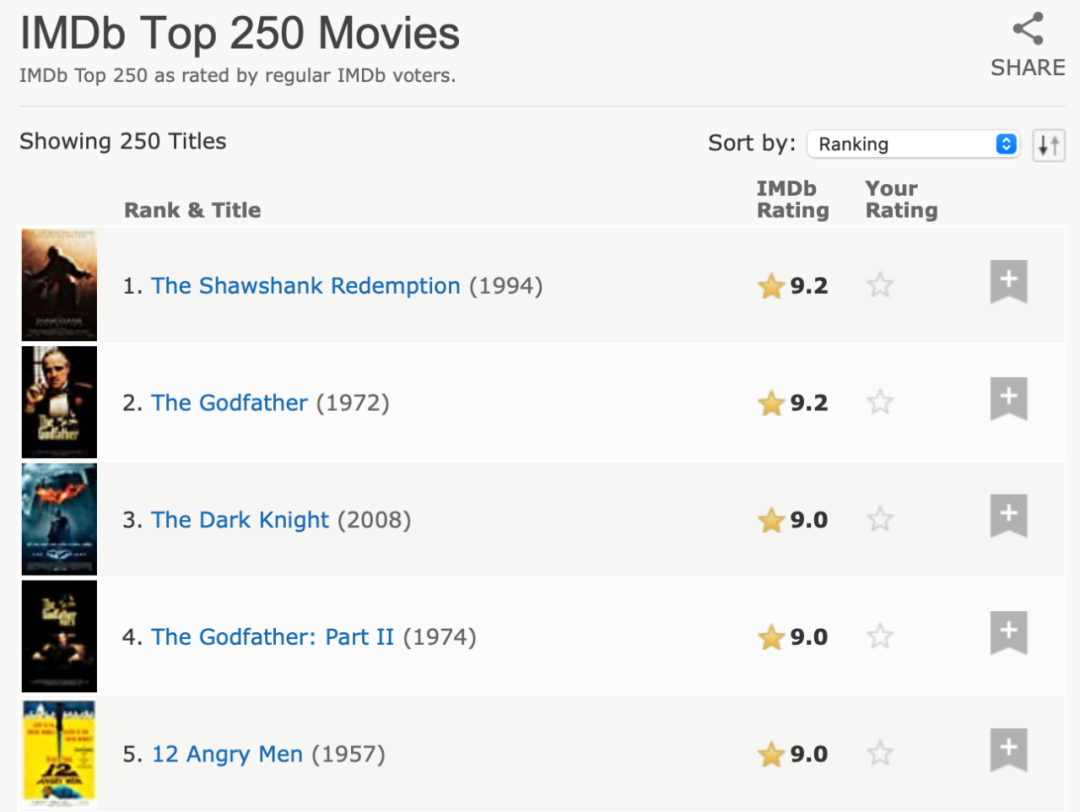Click the 12 Angry Men poster thumbnail

[59, 753]
